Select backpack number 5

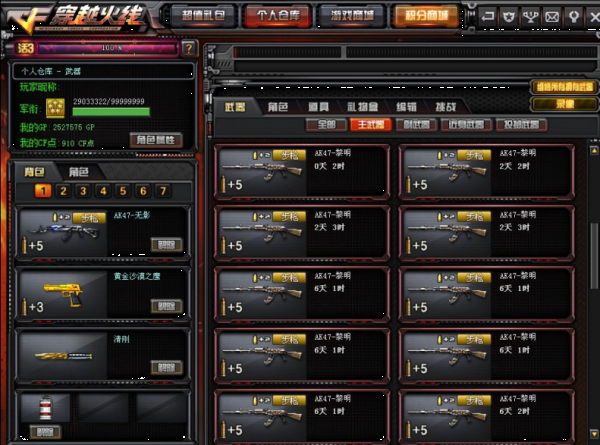(123, 191)
